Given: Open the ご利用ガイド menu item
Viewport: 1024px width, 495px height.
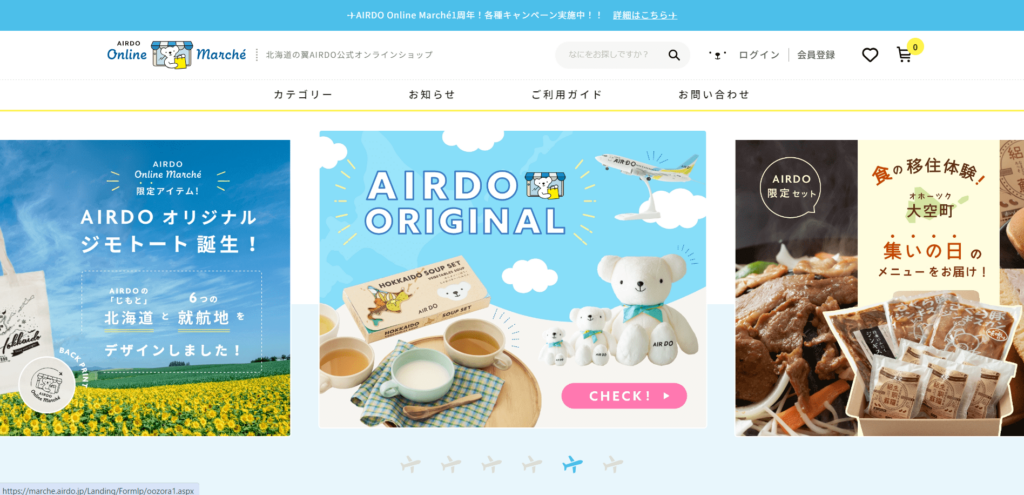Looking at the screenshot, I should [x=567, y=95].
